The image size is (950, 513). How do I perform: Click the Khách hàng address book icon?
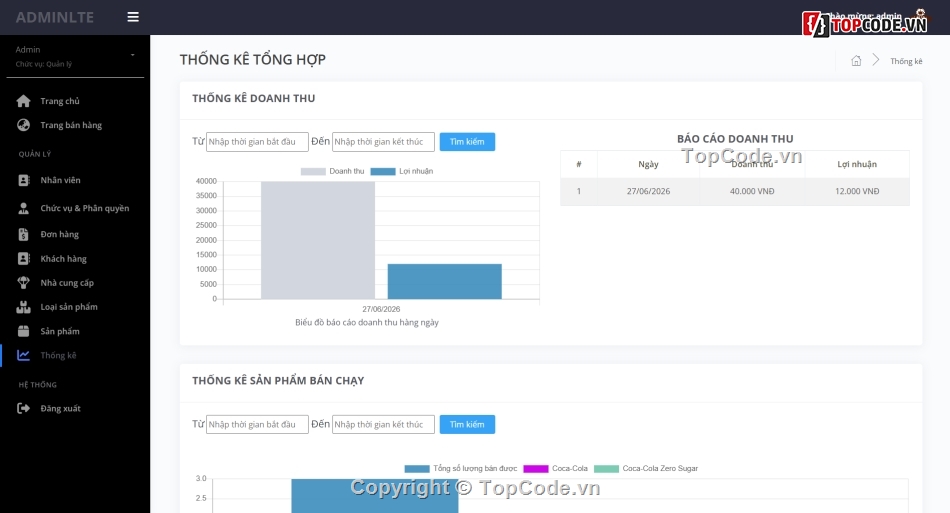[x=24, y=259]
